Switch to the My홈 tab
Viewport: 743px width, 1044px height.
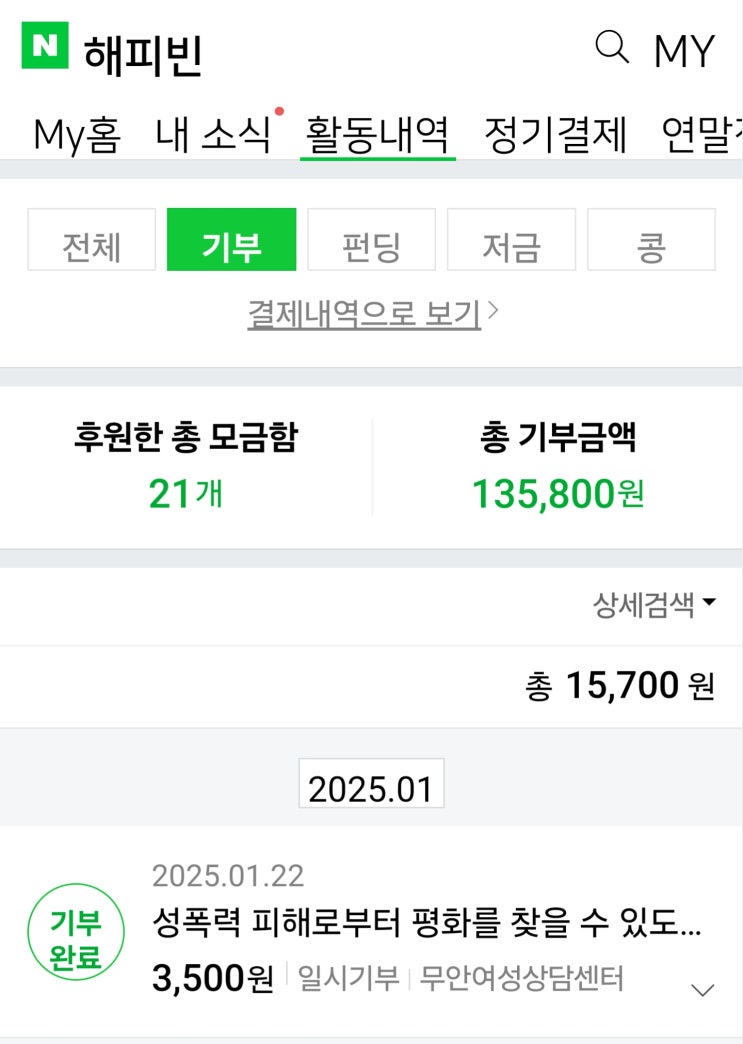[x=77, y=134]
